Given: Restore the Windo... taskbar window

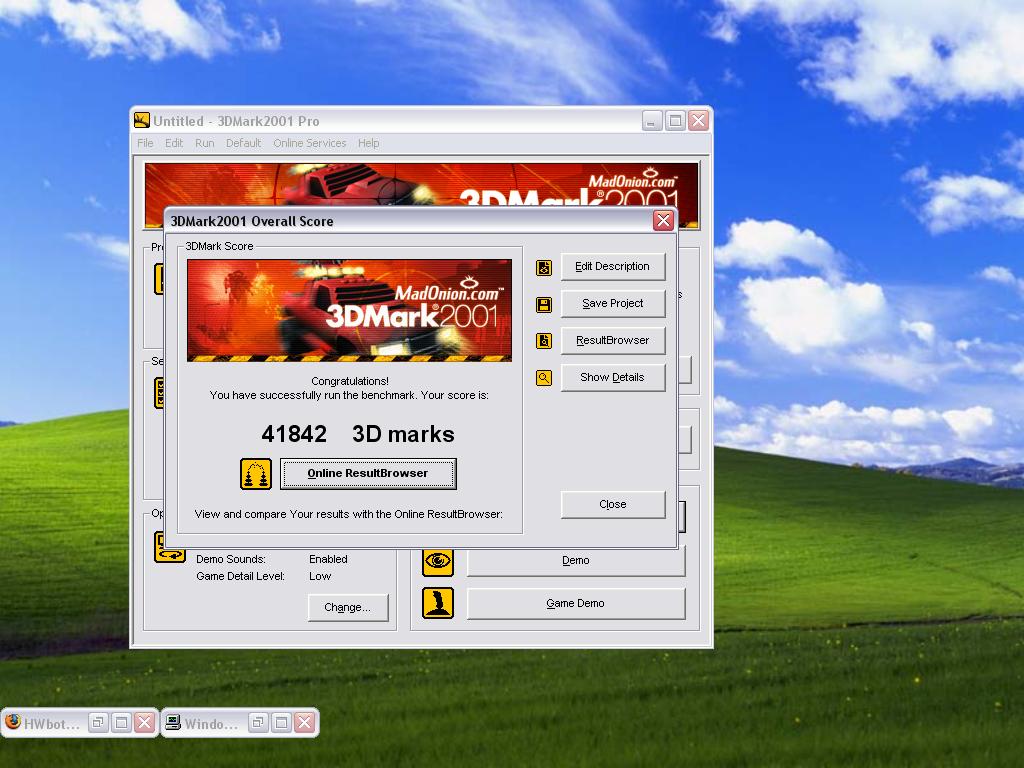Looking at the screenshot, I should tap(258, 722).
